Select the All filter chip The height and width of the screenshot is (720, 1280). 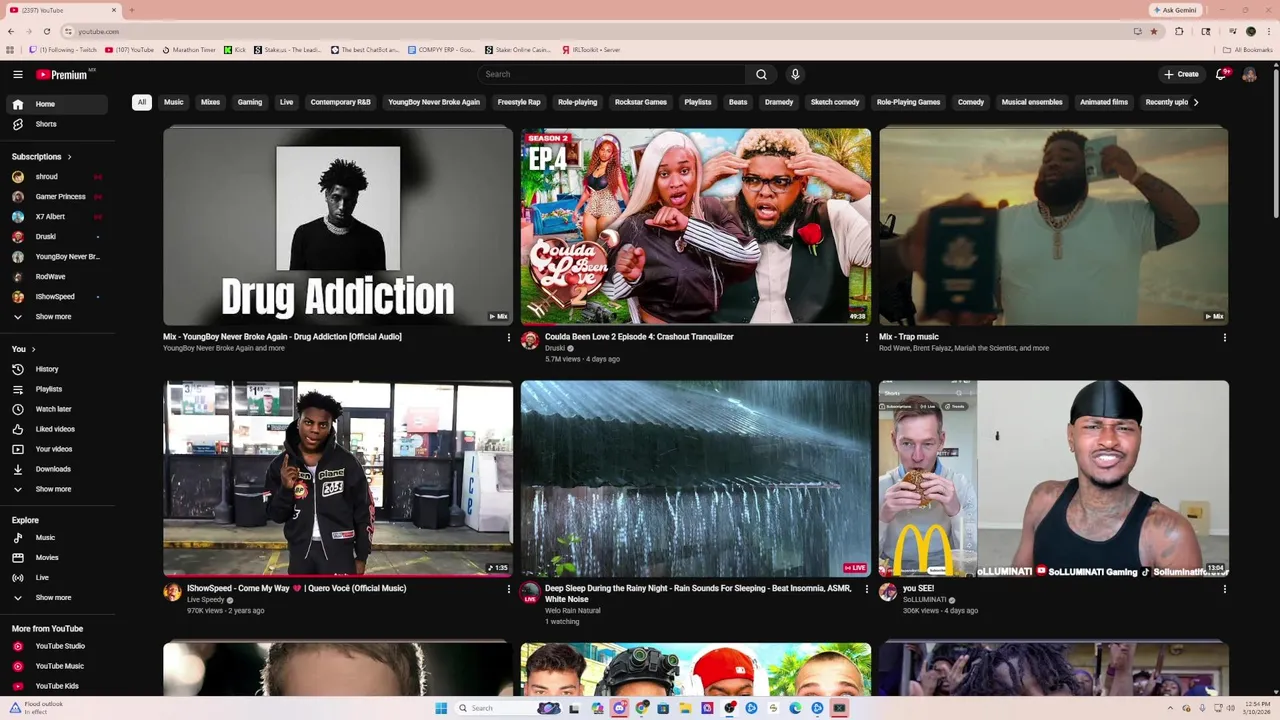click(142, 102)
